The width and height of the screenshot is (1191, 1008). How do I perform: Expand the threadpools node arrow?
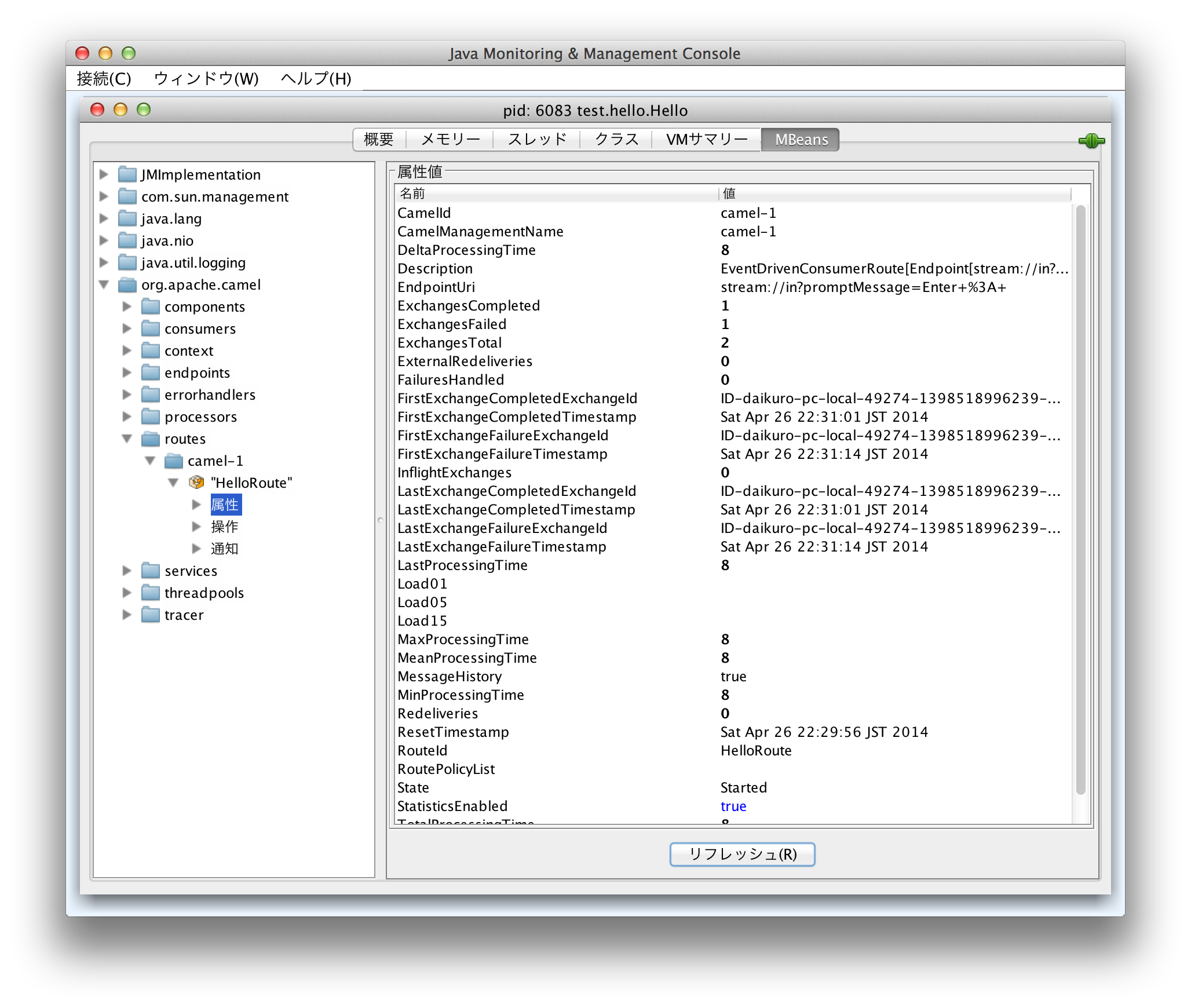point(127,592)
